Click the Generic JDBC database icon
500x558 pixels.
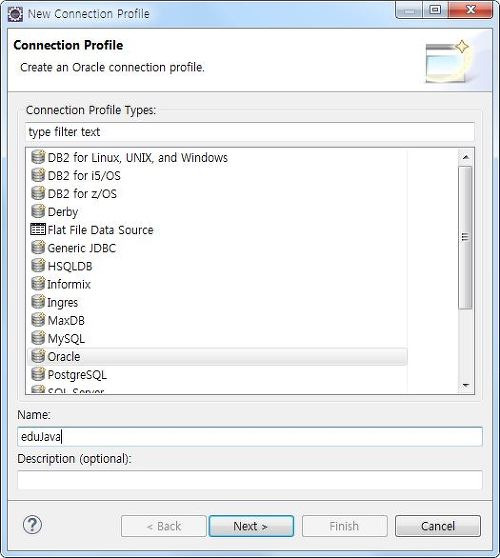38,247
